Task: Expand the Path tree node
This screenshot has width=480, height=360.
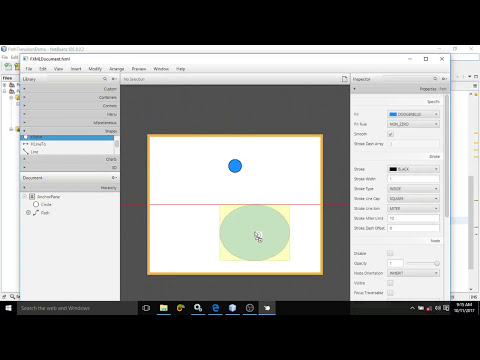Action: 28,212
